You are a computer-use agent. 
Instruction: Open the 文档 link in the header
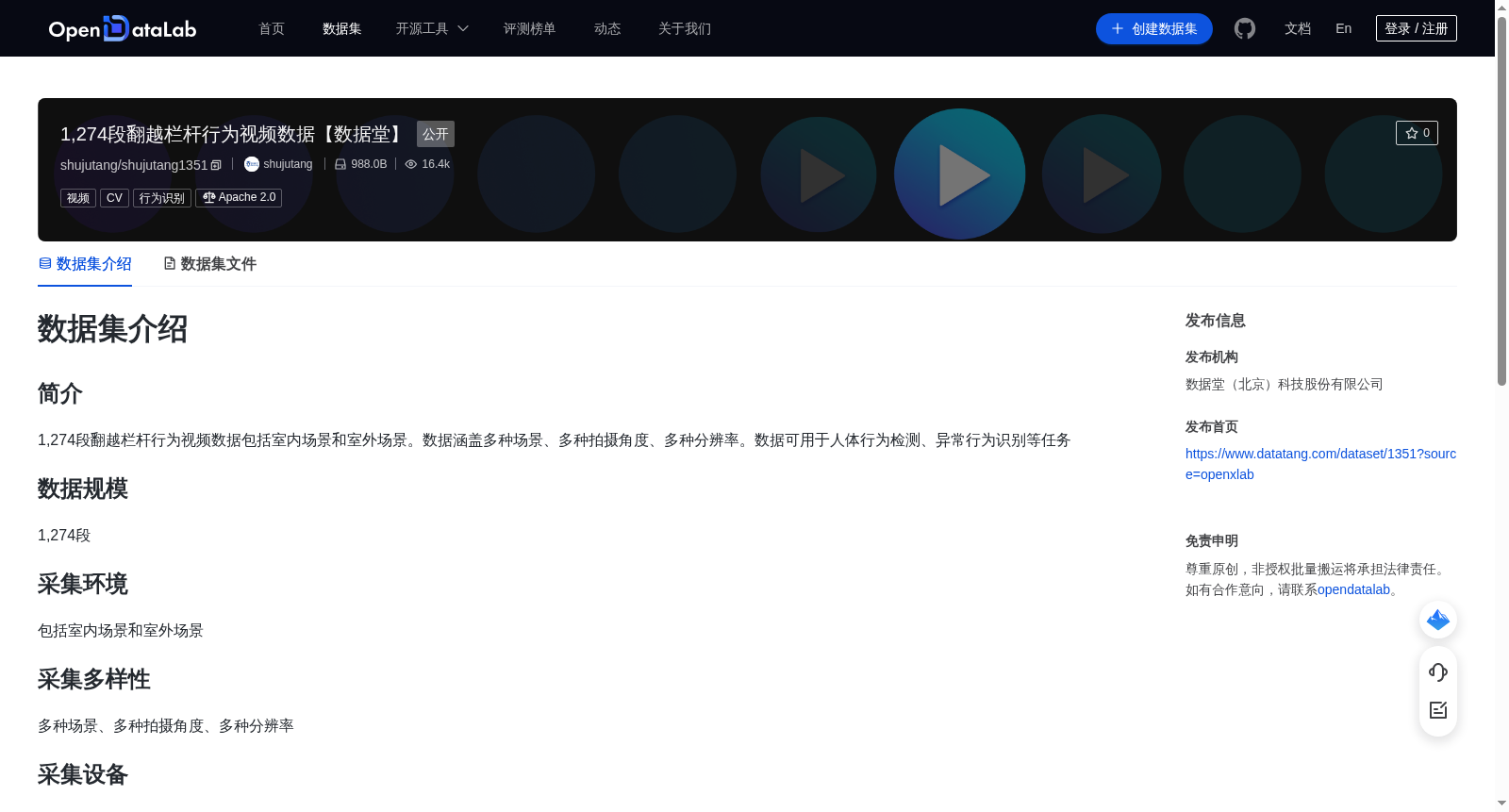pyautogui.click(x=1298, y=28)
